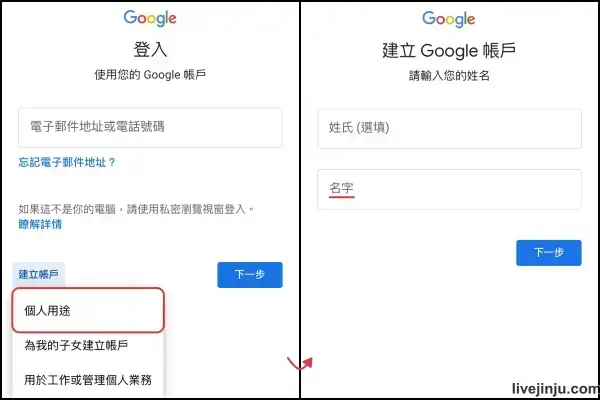Focus the 姓氏 (選填) field

coord(449,129)
